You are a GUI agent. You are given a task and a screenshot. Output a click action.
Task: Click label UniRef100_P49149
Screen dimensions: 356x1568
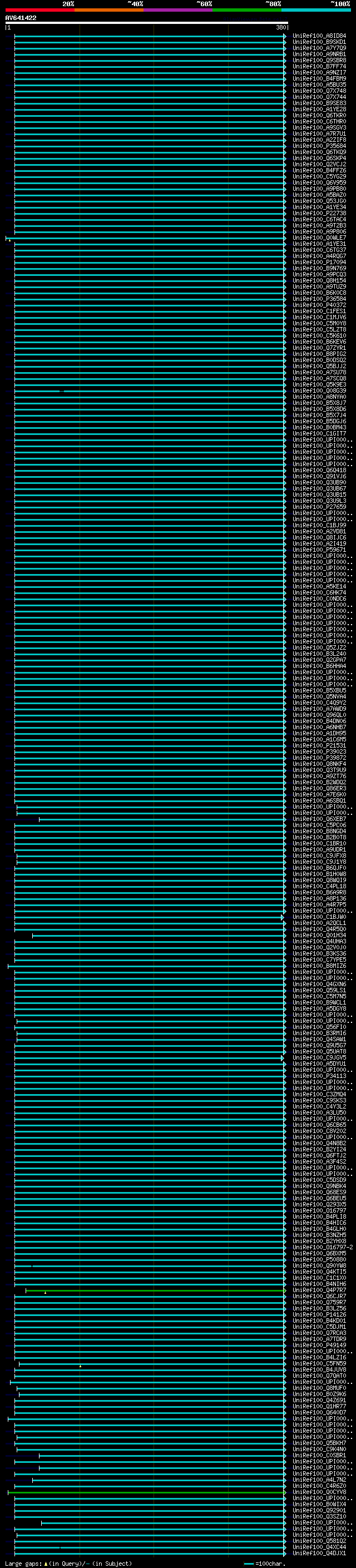(x=319, y=1345)
